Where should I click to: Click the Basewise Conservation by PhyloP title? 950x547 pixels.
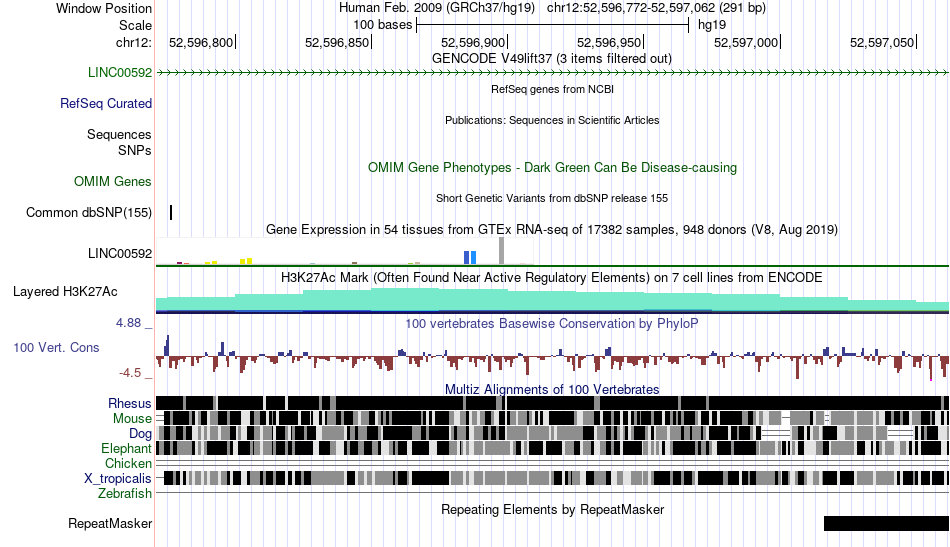point(552,323)
